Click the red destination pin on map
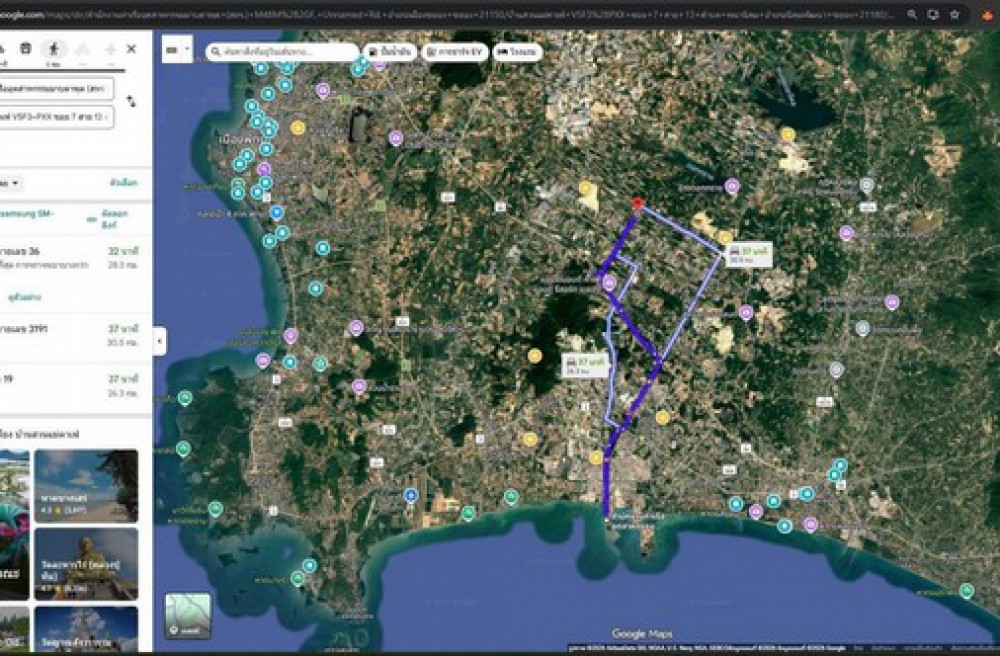The height and width of the screenshot is (656, 1000). pos(637,204)
